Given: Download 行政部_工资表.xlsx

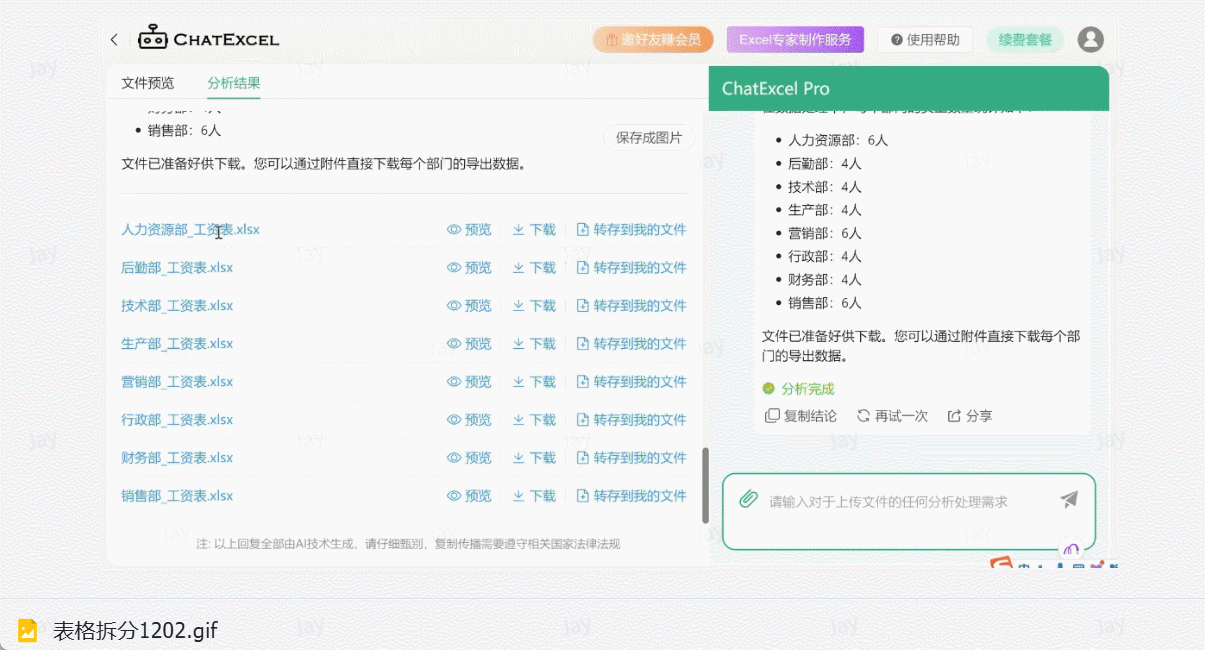Looking at the screenshot, I should [534, 420].
